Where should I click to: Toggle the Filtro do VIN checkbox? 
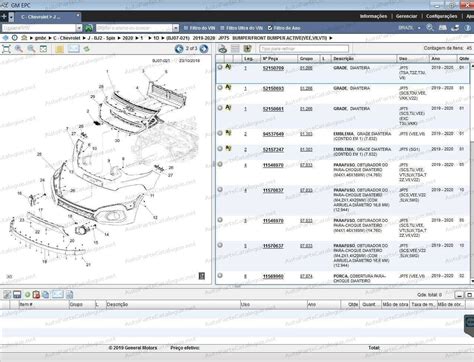coord(186,28)
